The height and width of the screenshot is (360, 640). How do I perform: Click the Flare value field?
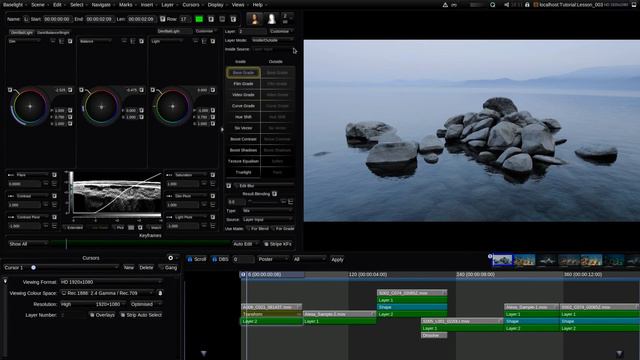(24, 184)
